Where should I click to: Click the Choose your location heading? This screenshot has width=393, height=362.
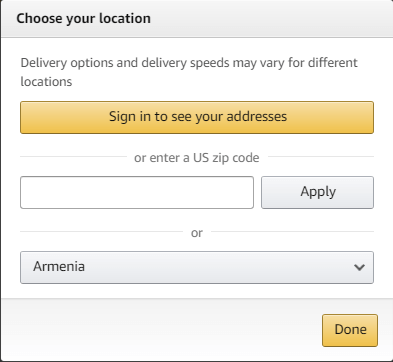[84, 18]
